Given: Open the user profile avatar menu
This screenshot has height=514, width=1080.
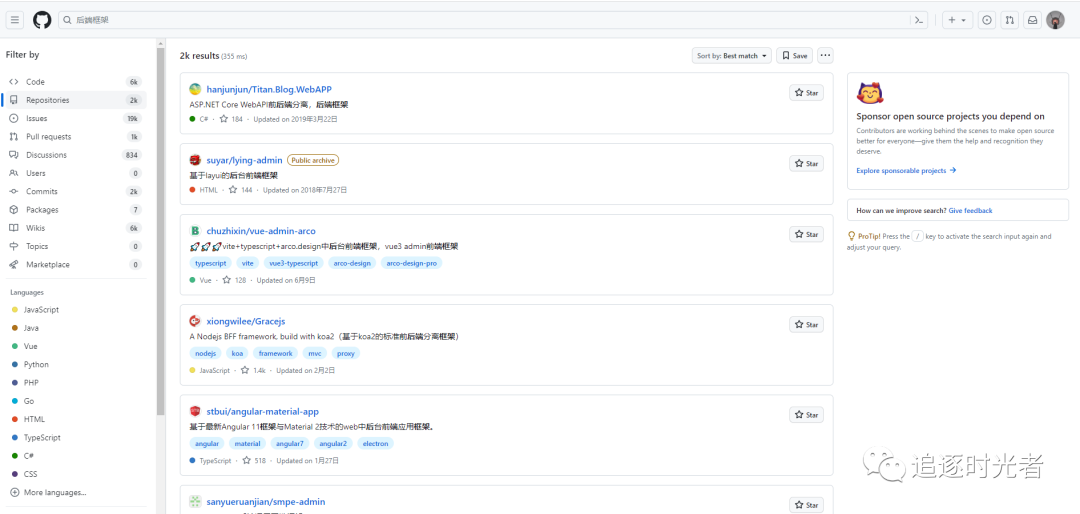Looking at the screenshot, I should 1055,20.
